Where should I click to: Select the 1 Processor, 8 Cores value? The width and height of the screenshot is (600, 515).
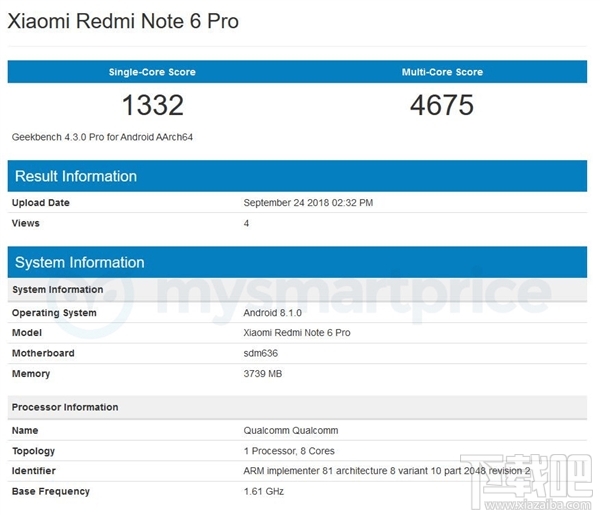(x=289, y=451)
